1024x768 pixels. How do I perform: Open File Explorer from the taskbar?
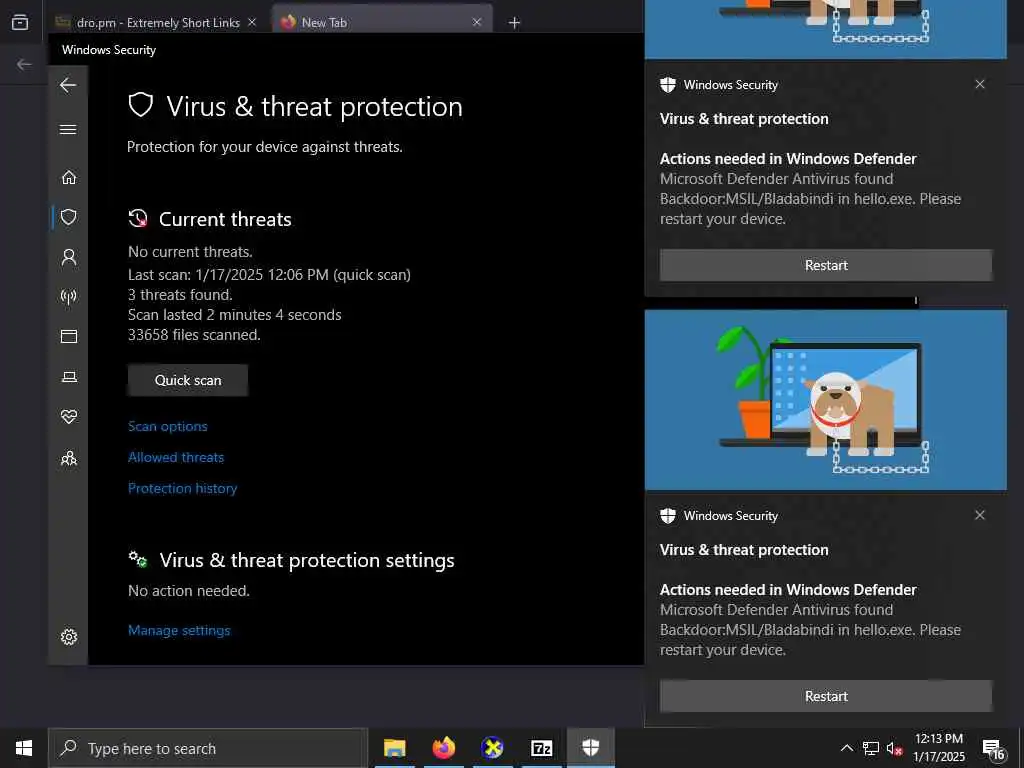coord(394,748)
